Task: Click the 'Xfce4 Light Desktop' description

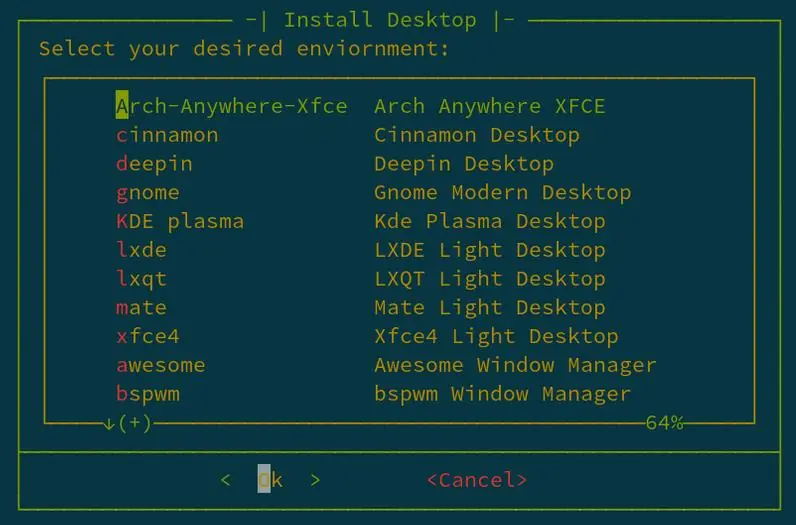Action: [x=496, y=337]
